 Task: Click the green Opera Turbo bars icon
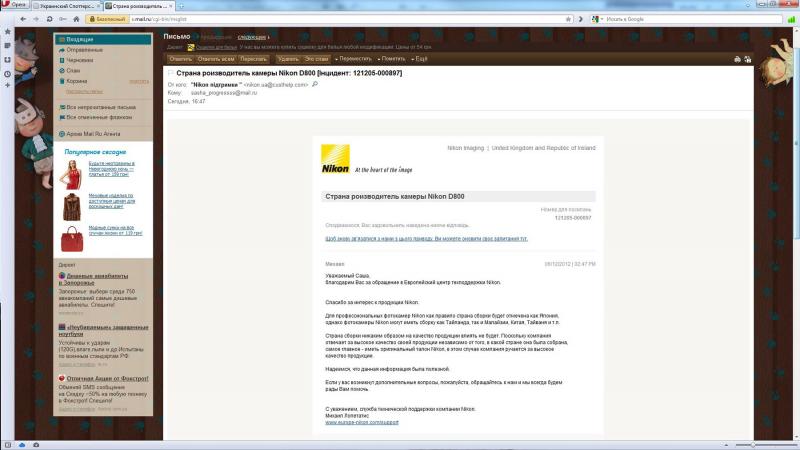pyautogui.click(x=791, y=19)
